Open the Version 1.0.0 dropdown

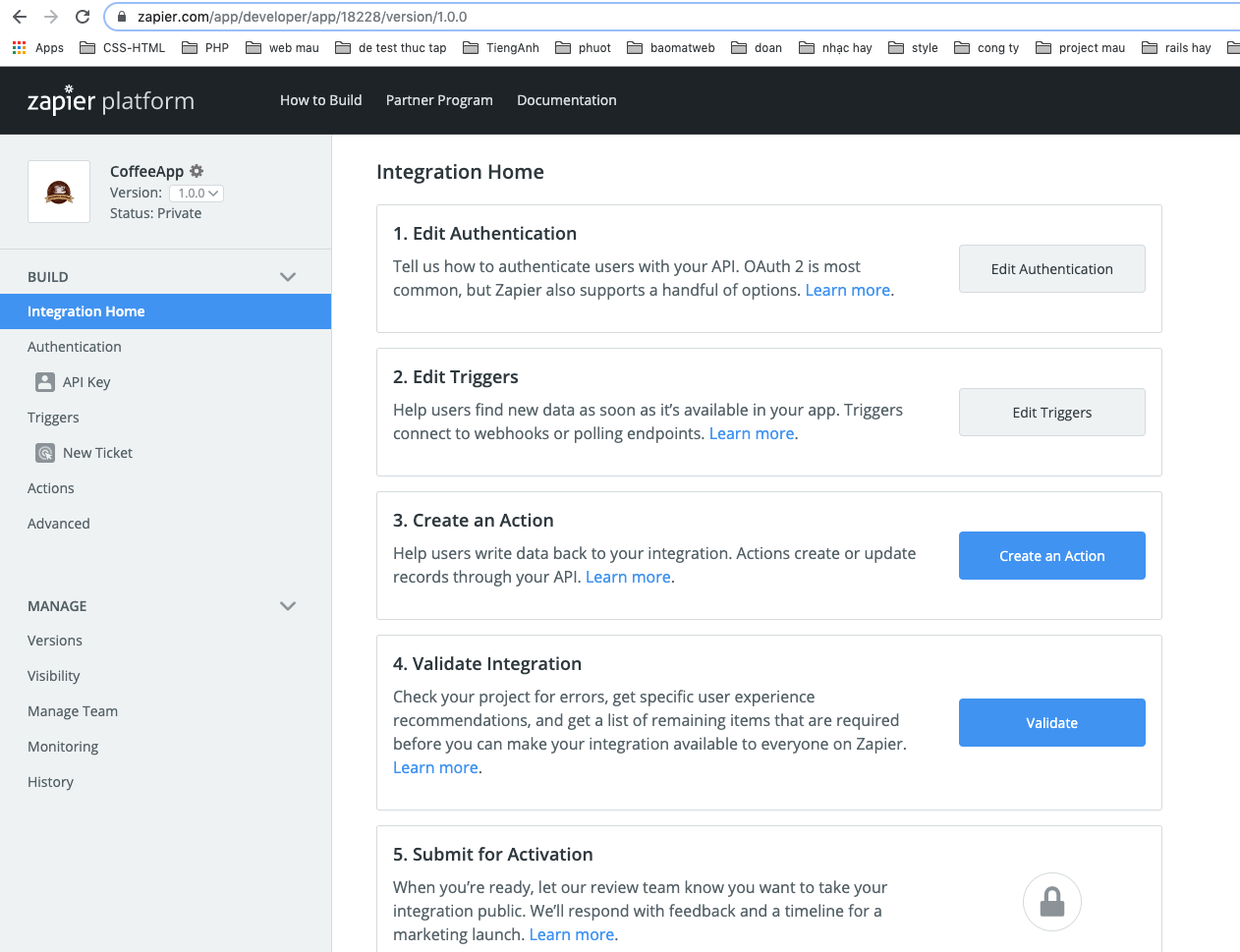tap(197, 194)
